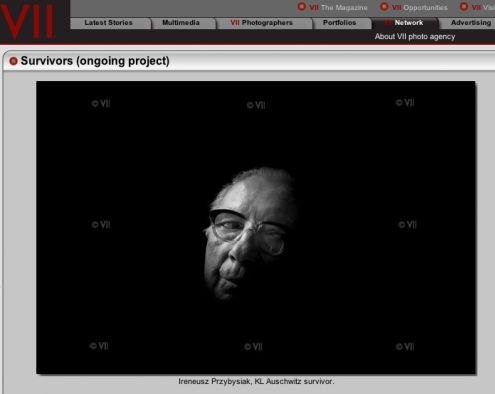
Task: Select the Network tab
Action: click(x=405, y=23)
